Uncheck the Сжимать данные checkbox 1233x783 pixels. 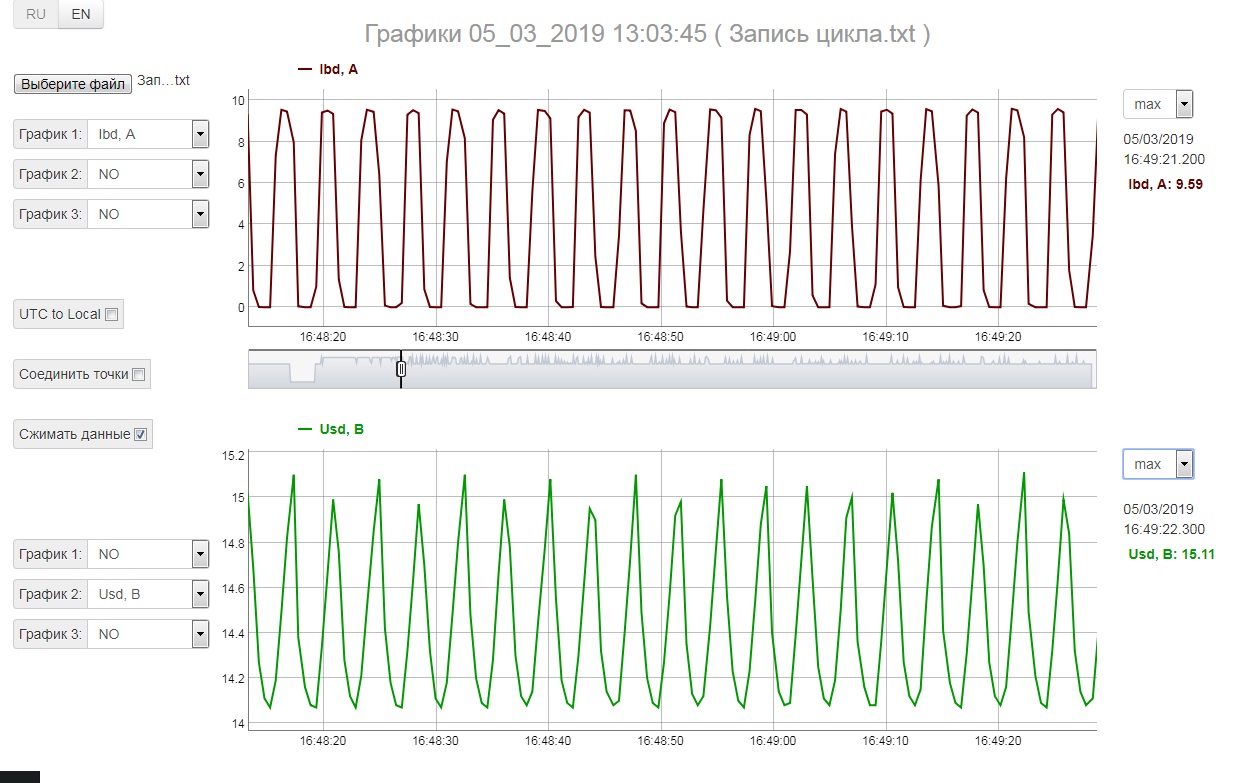point(141,434)
